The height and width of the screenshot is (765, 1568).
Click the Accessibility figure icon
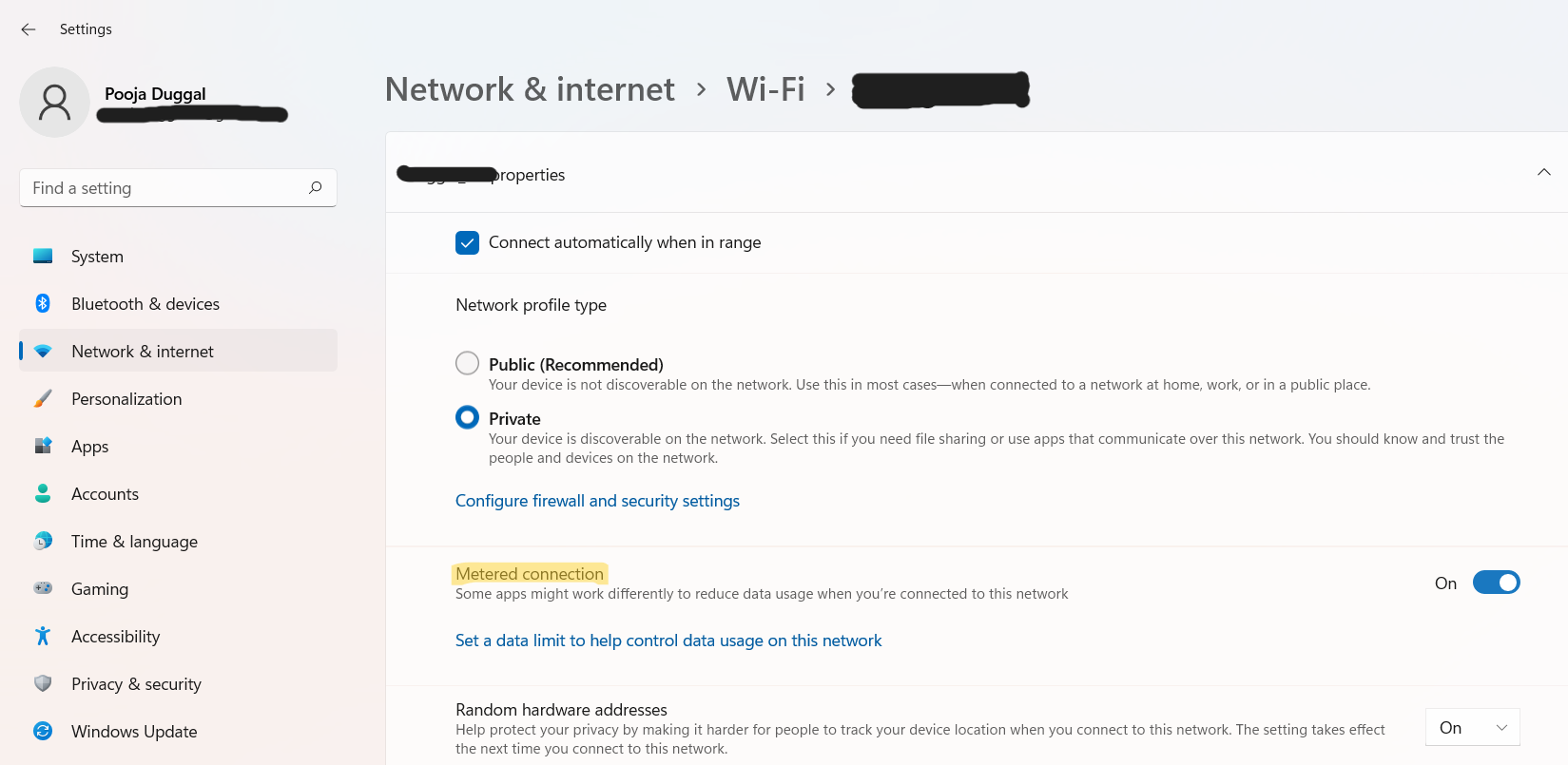(43, 636)
